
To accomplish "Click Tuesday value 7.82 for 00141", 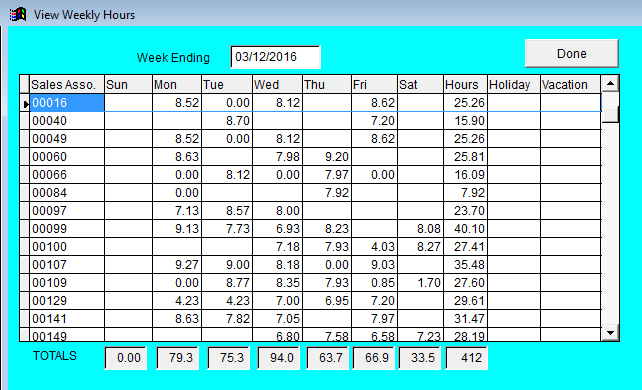I will pos(227,319).
